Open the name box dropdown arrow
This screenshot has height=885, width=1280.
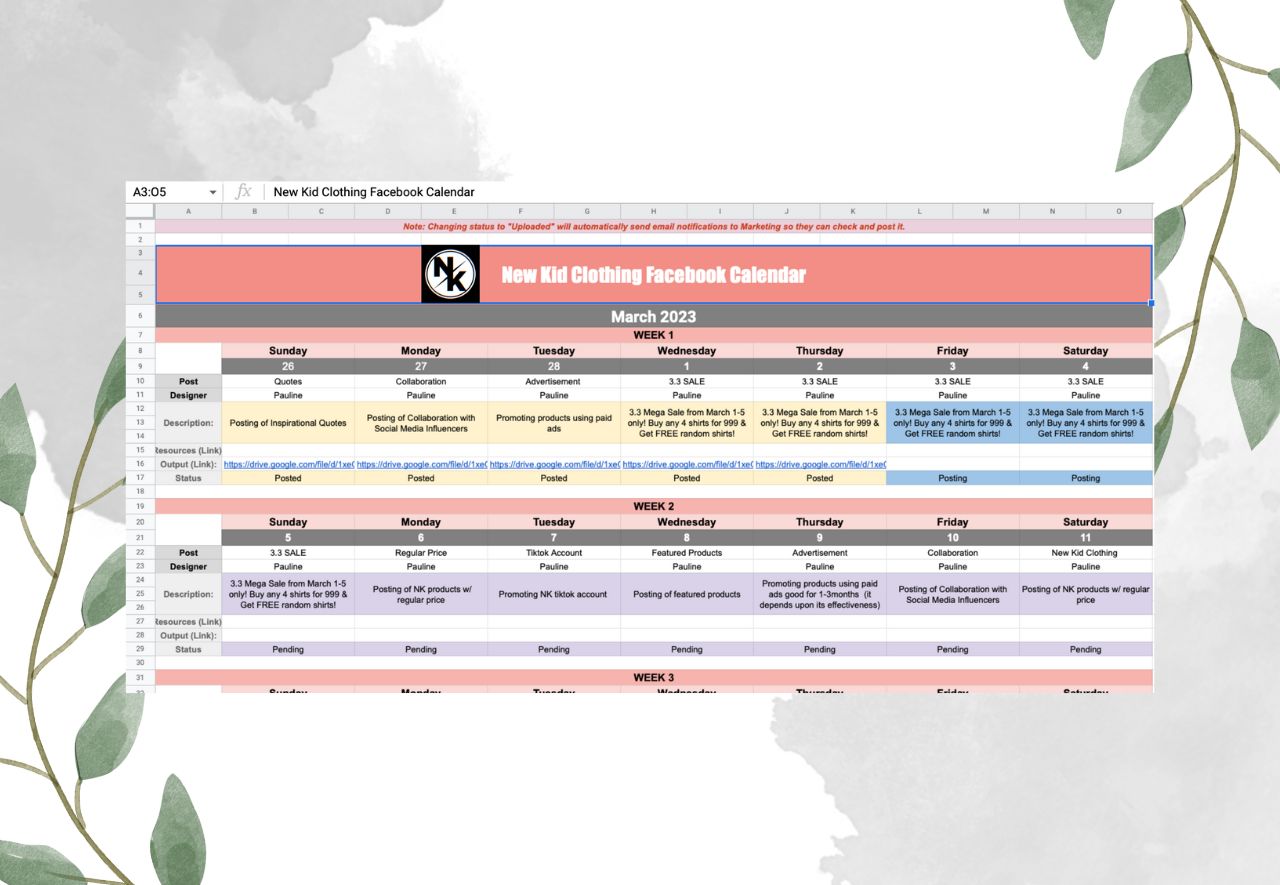[x=213, y=192]
